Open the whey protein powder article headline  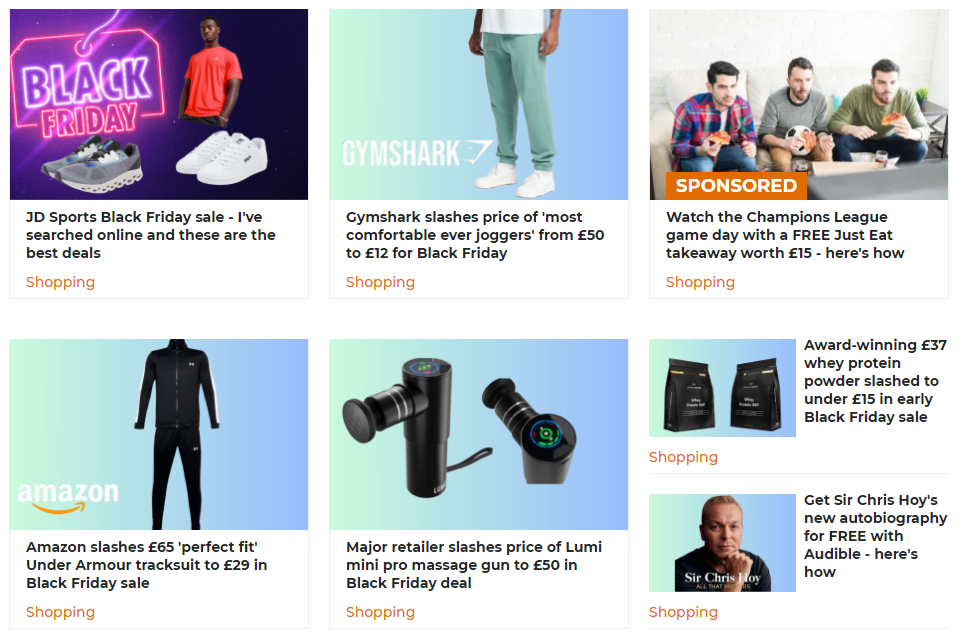pos(875,381)
